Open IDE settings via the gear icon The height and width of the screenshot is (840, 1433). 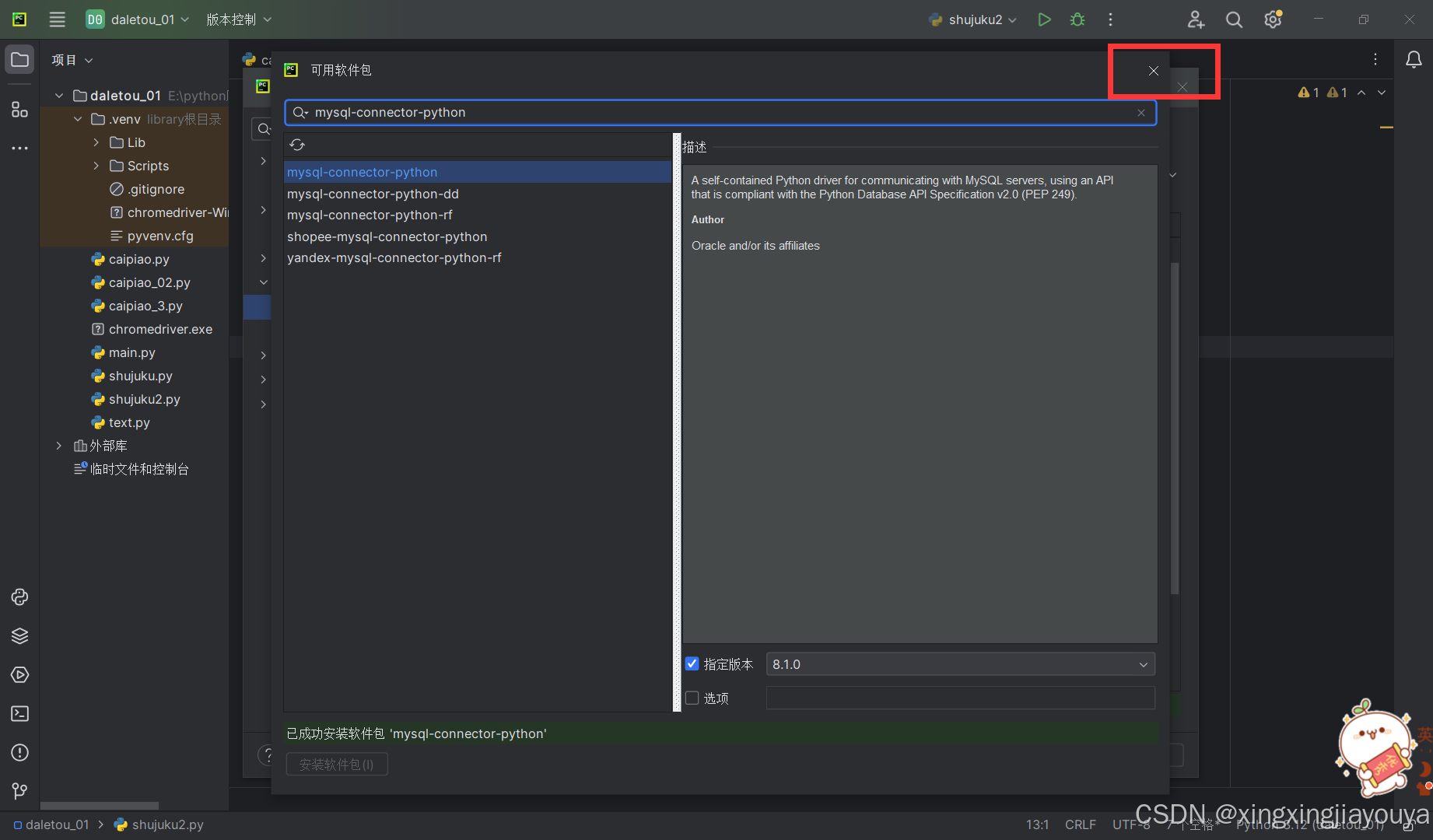click(x=1273, y=19)
